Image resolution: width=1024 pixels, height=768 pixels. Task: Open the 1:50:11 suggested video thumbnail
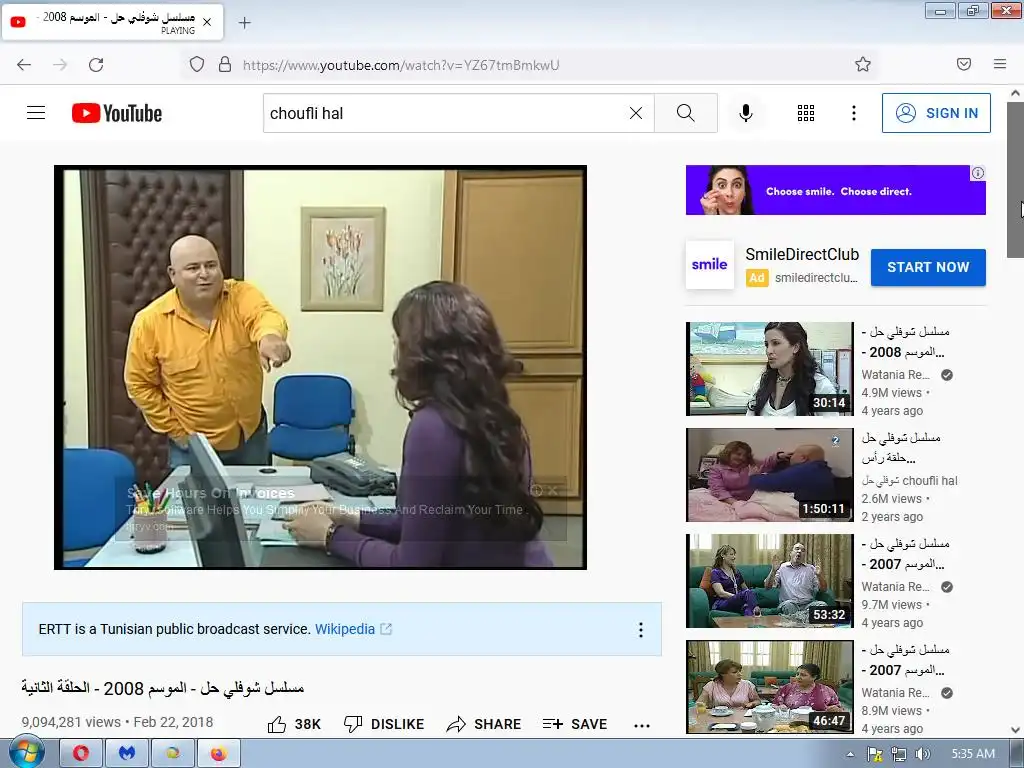coord(769,475)
